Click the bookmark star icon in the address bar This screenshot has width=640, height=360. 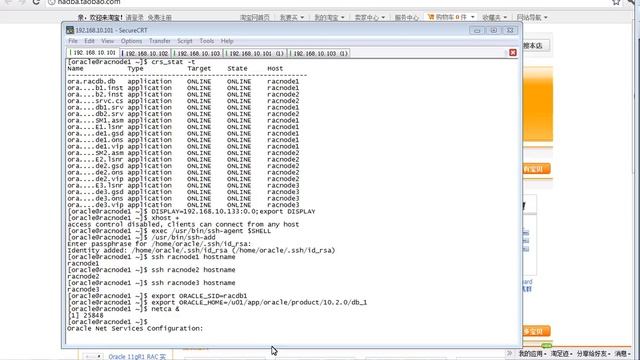[x=616, y=2]
